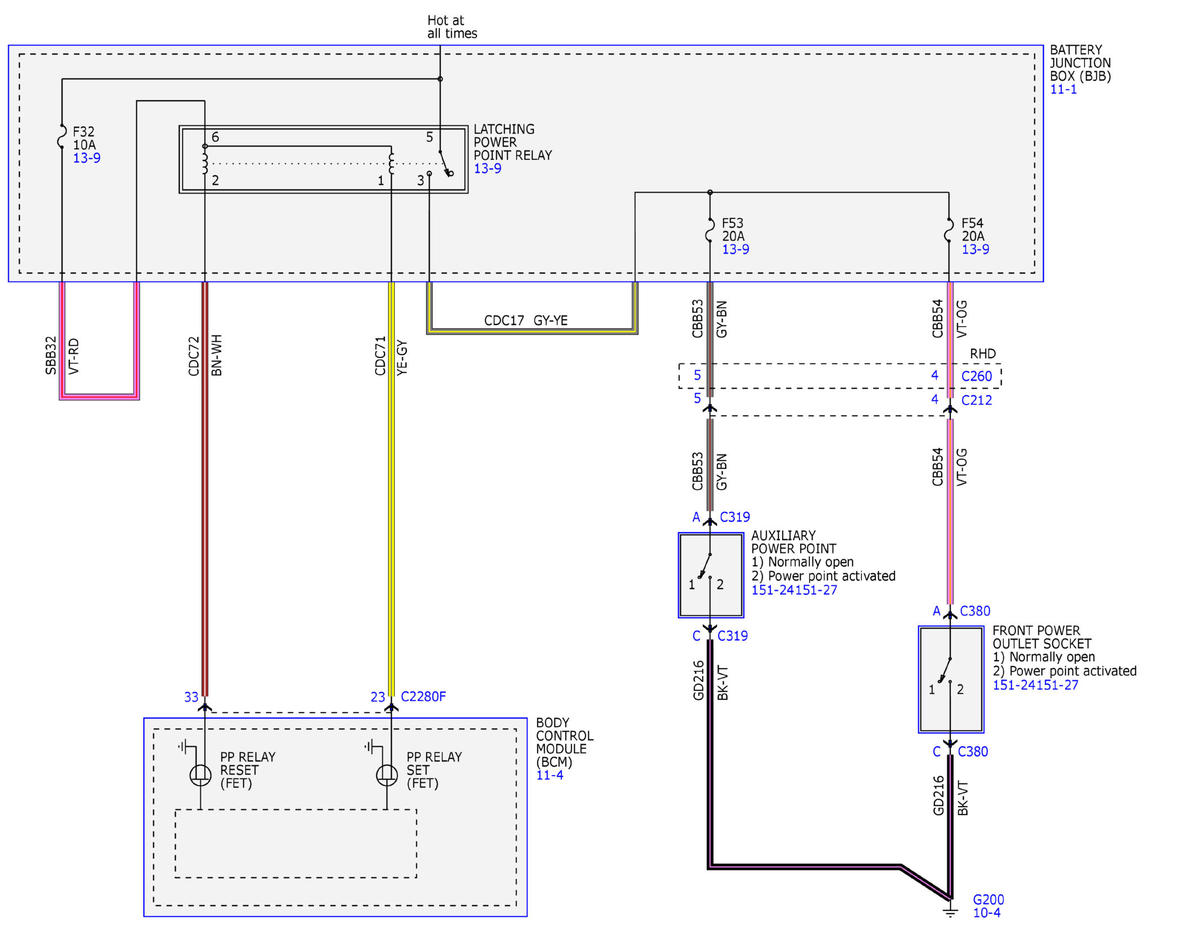Click the "F54 20A" fuse rating text
The image size is (1200, 927).
click(973, 228)
